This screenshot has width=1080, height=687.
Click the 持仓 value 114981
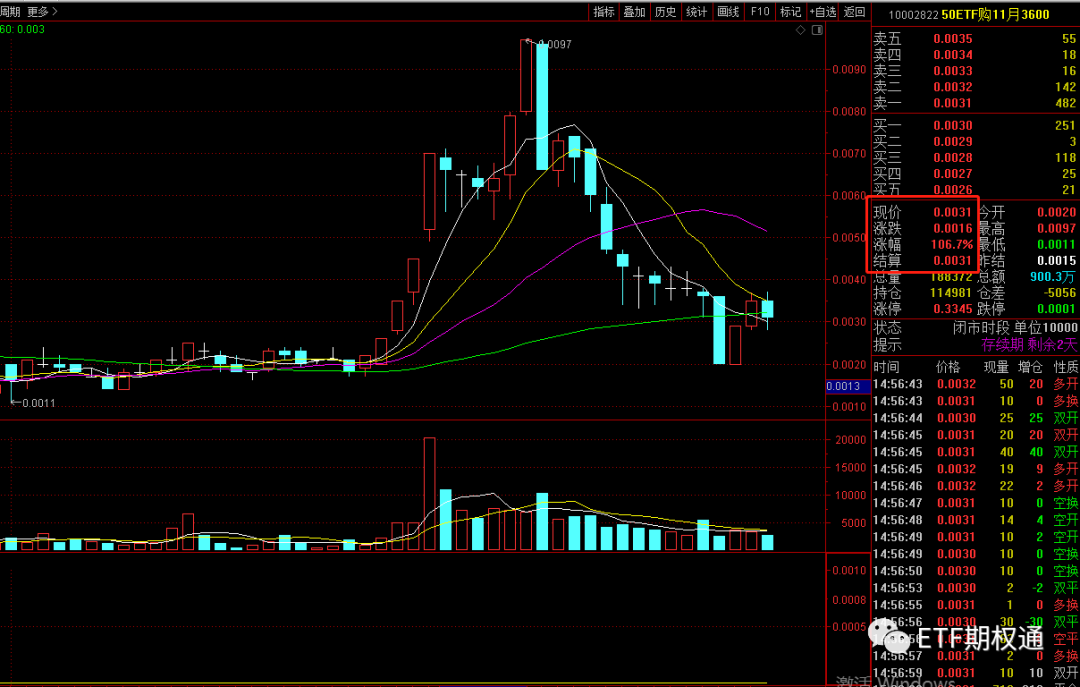[x=951, y=293]
